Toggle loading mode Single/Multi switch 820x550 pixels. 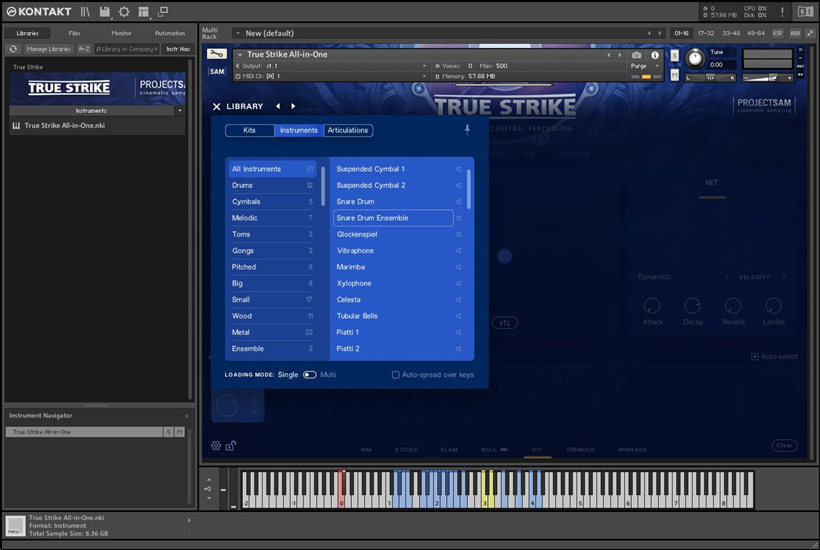[x=309, y=375]
